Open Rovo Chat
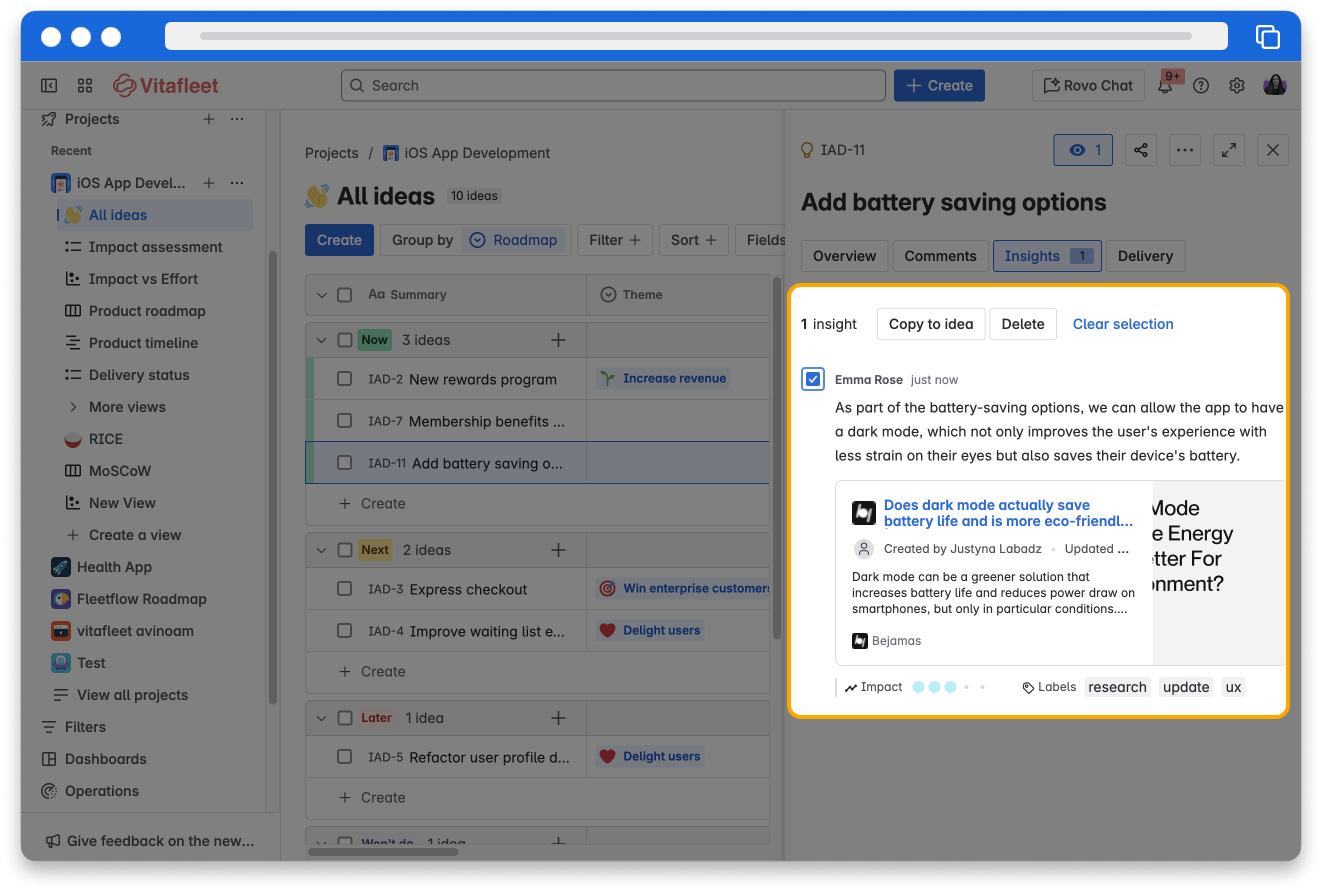This screenshot has height=892, width=1322. pos(1089,86)
